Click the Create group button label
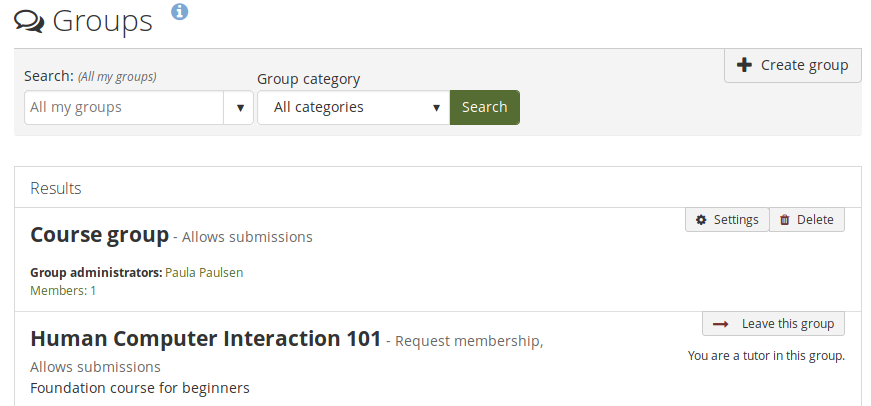The height and width of the screenshot is (406, 871). tap(804, 65)
